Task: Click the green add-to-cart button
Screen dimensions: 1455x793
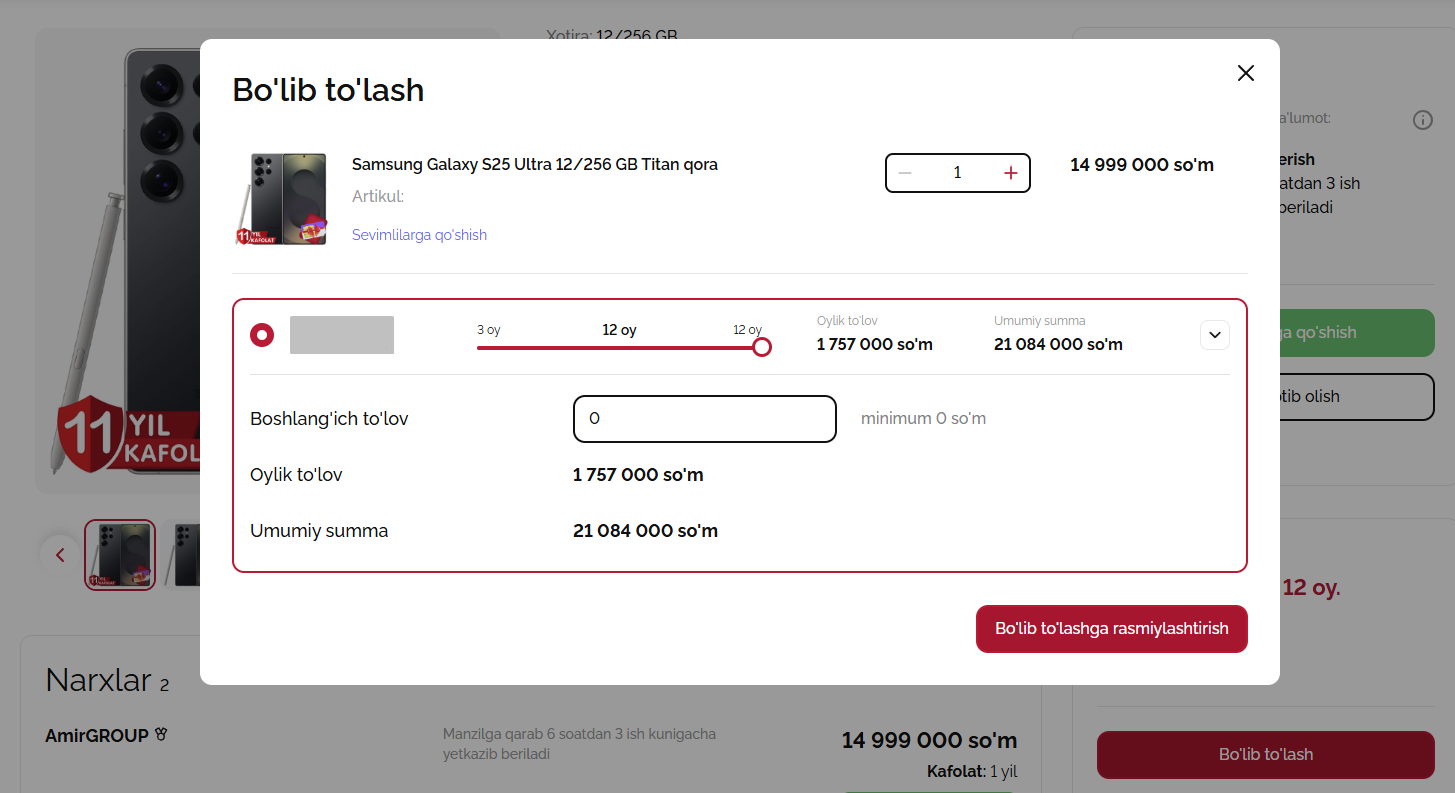Action: 1357,333
